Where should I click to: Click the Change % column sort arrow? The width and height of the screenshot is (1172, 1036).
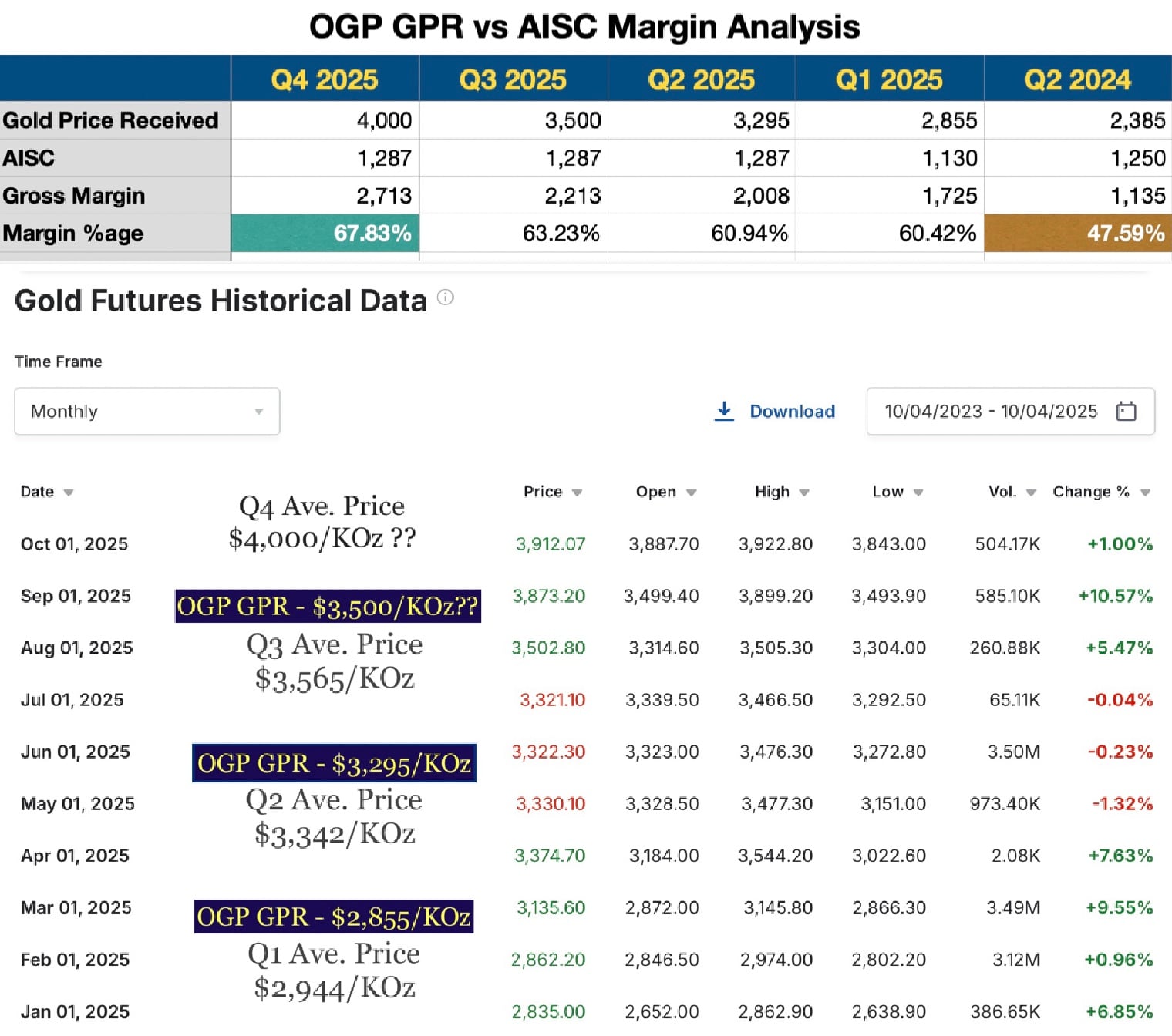click(x=1145, y=493)
